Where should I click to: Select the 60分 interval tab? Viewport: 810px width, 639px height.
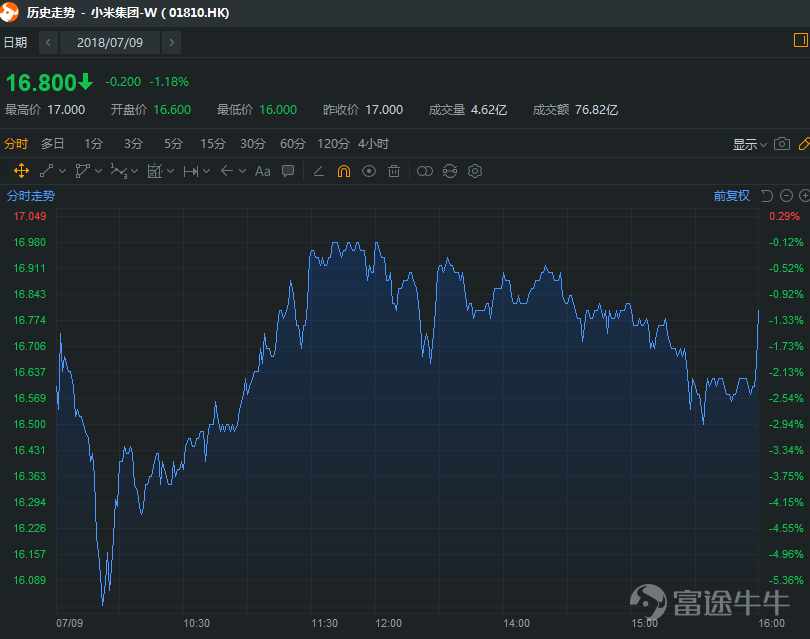tap(293, 144)
